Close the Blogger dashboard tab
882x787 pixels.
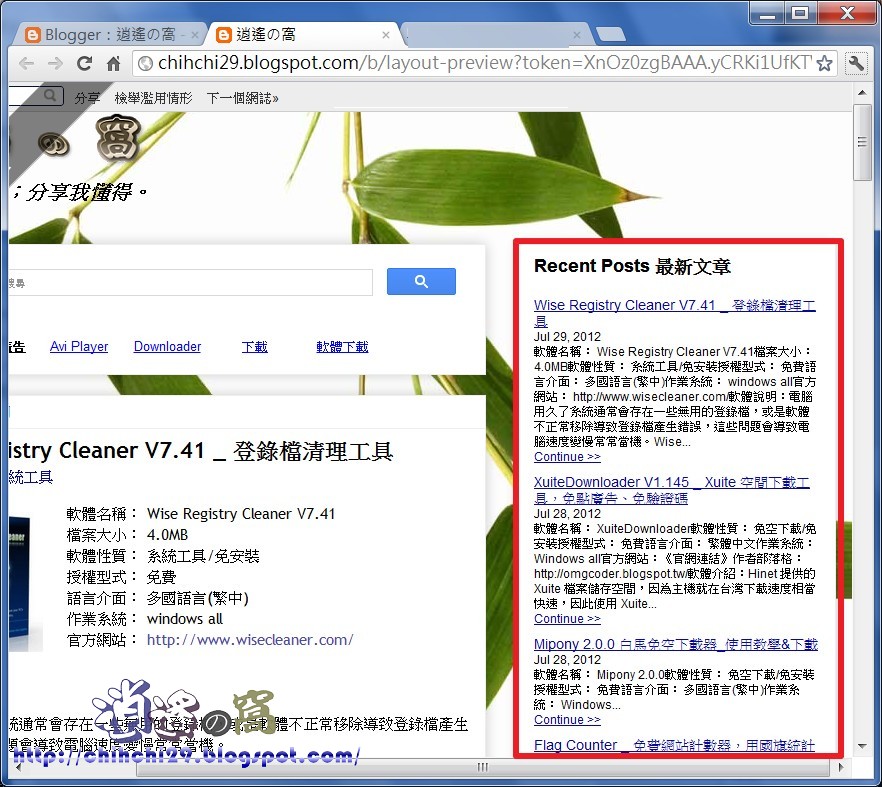(x=195, y=35)
